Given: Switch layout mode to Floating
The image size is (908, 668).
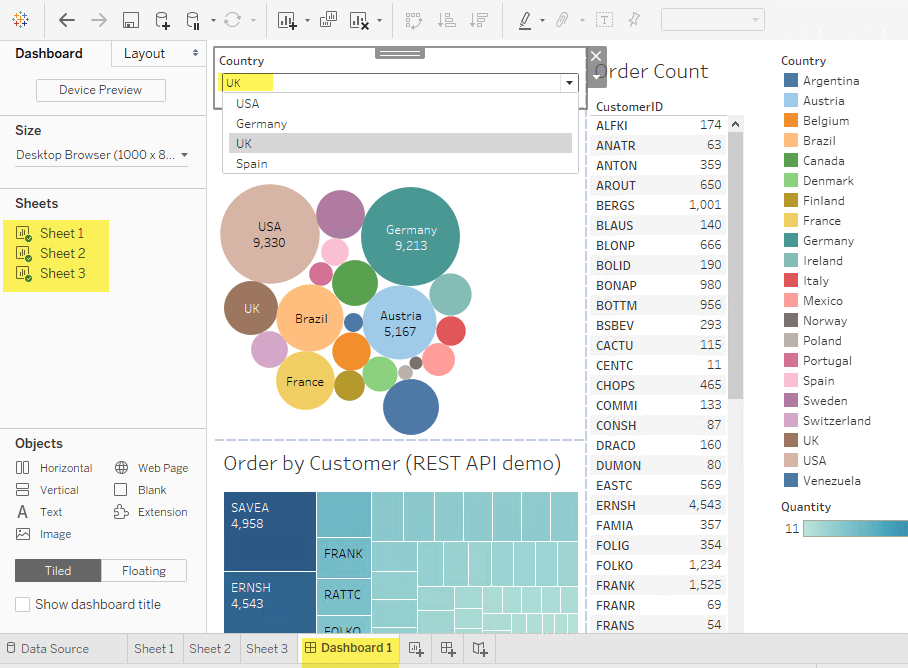Looking at the screenshot, I should (x=143, y=570).
